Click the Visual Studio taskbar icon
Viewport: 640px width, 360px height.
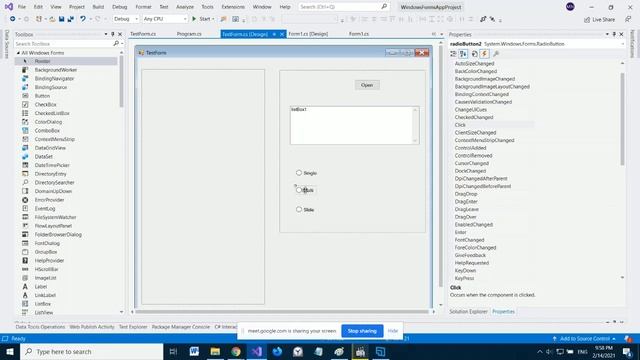tap(257, 351)
